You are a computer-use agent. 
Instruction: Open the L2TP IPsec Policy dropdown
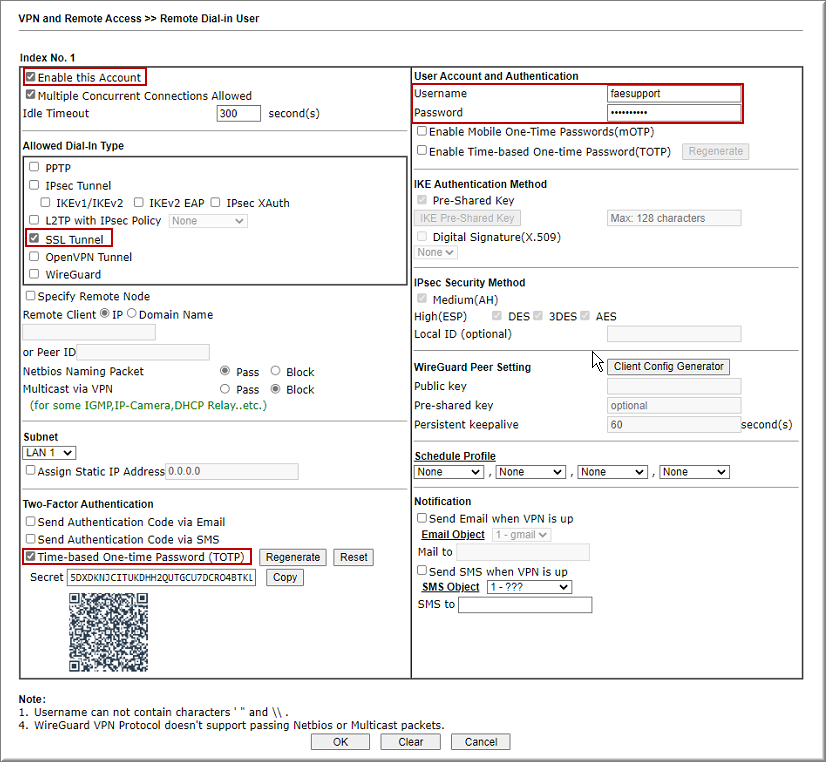[208, 221]
